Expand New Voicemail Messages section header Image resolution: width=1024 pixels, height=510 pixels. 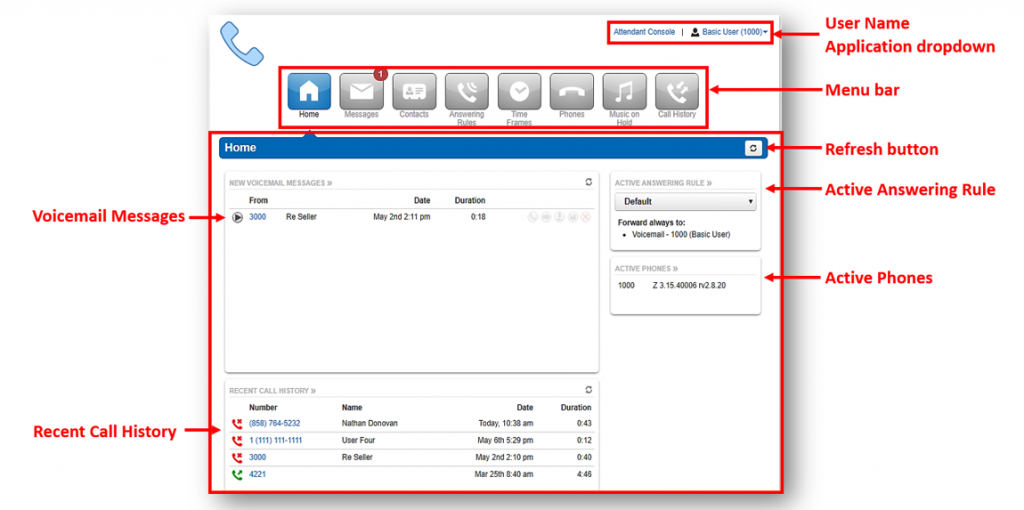[280, 184]
